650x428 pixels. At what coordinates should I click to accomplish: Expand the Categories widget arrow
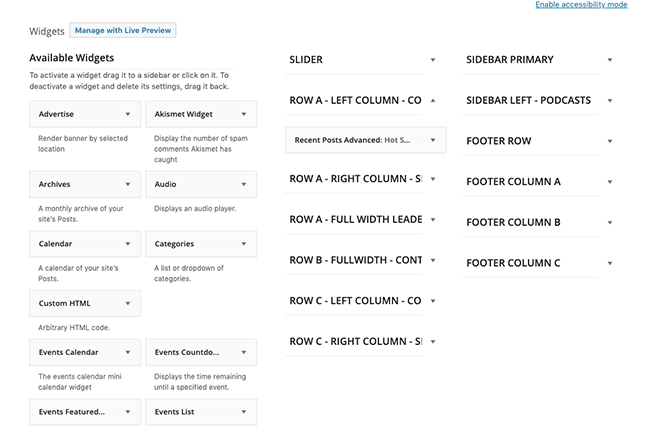[x=244, y=244]
